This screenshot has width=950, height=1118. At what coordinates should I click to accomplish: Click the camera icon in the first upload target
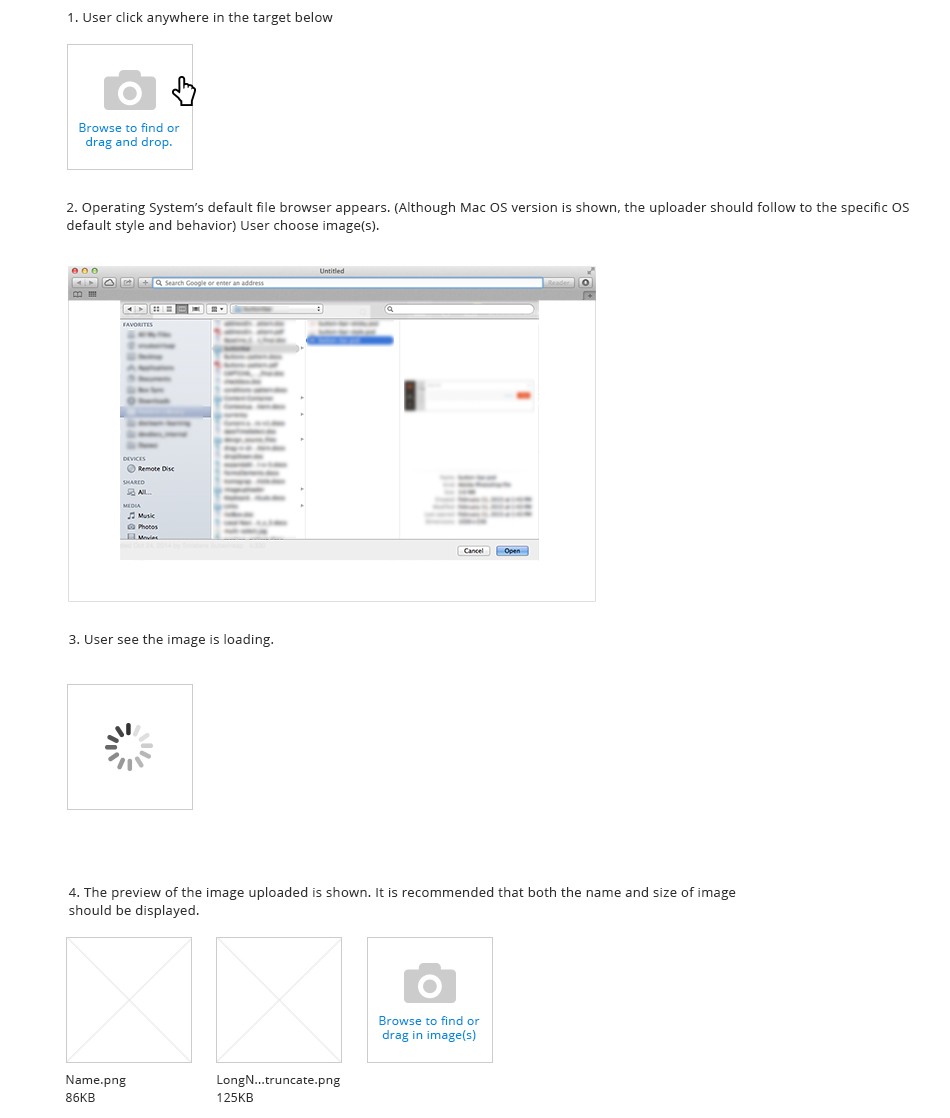130,90
